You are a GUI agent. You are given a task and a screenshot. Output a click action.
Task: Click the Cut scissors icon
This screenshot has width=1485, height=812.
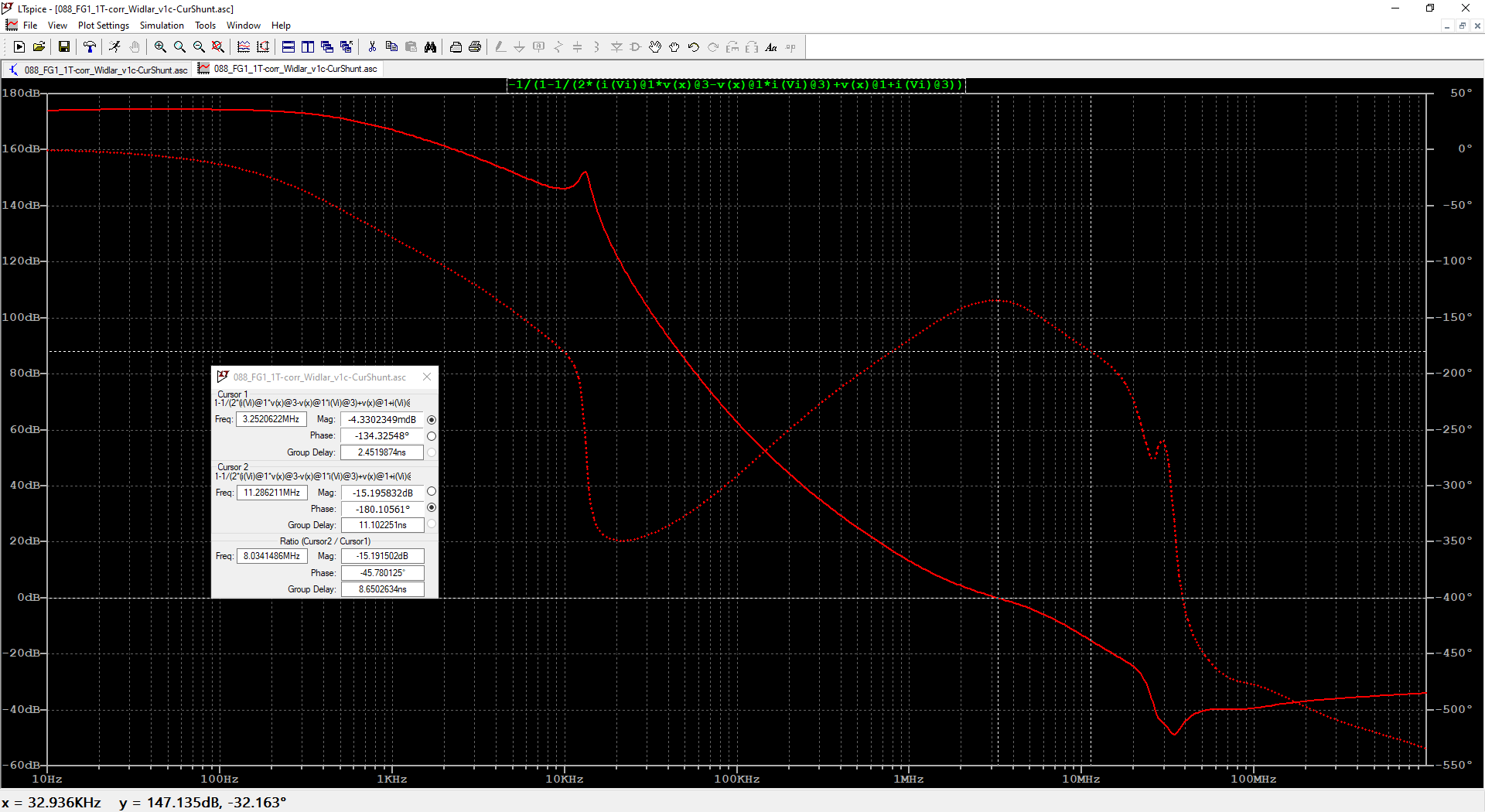(x=372, y=47)
